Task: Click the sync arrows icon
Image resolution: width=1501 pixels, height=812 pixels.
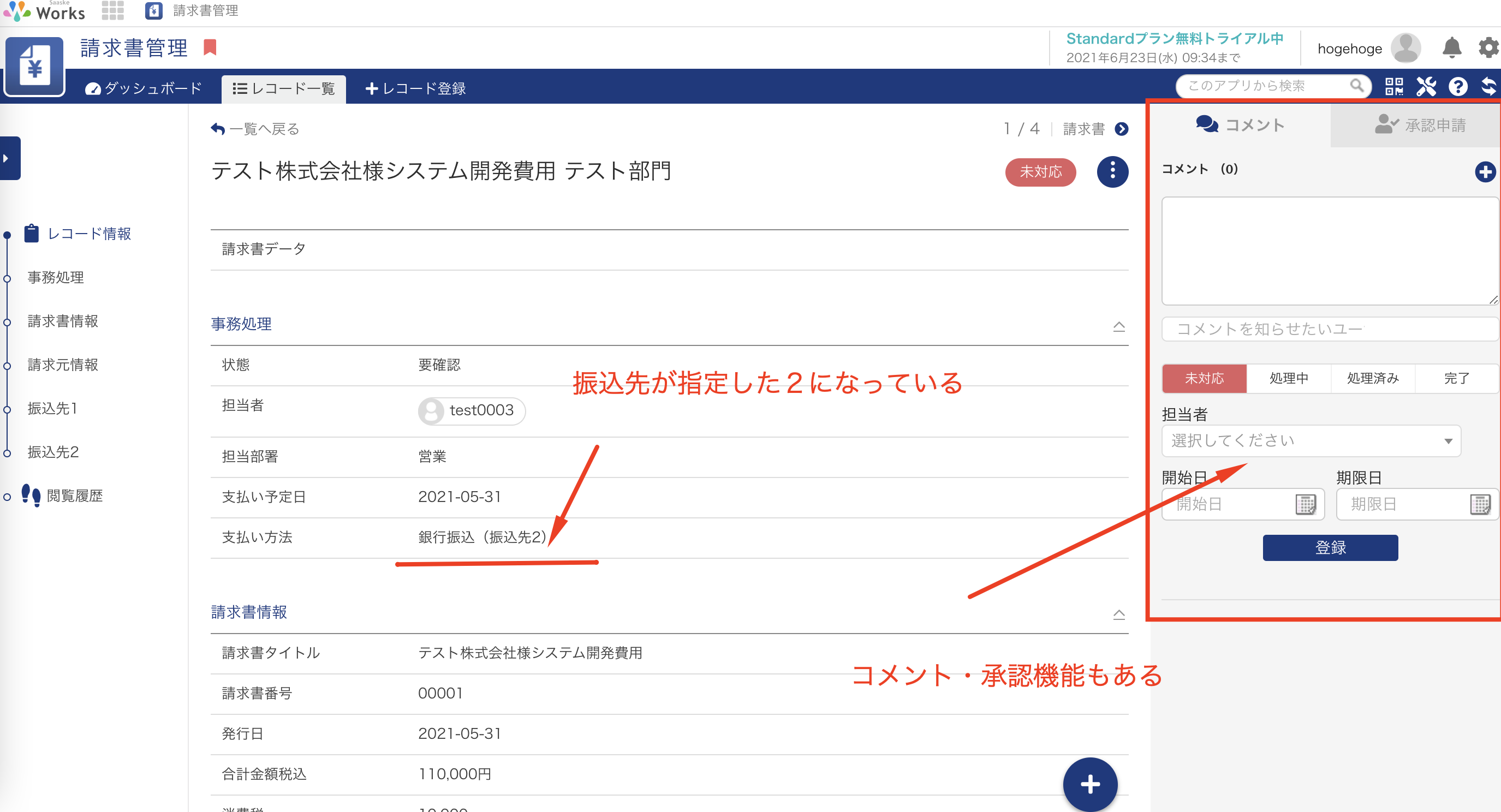Action: pyautogui.click(x=1489, y=86)
